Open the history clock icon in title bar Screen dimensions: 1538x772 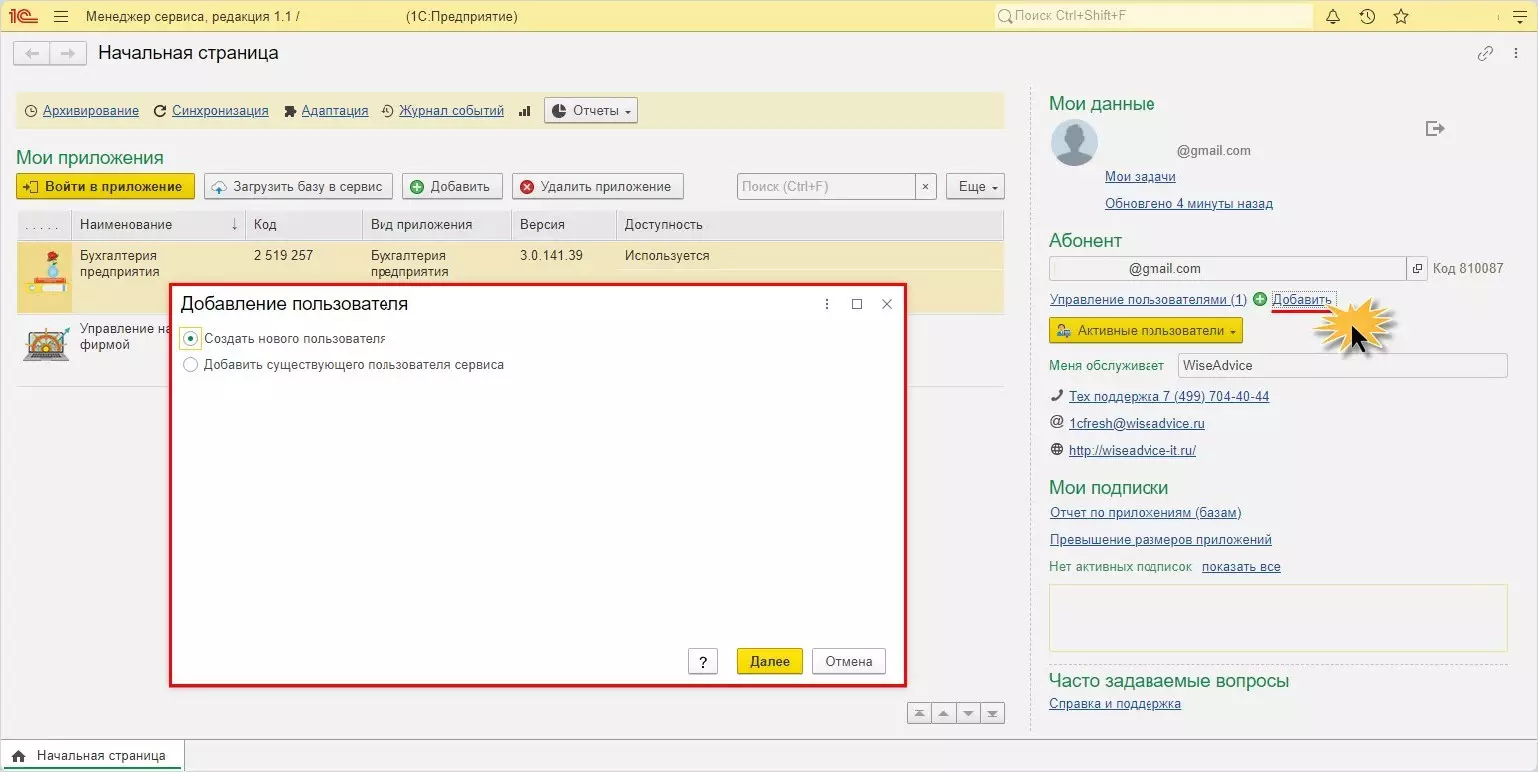[x=1367, y=17]
